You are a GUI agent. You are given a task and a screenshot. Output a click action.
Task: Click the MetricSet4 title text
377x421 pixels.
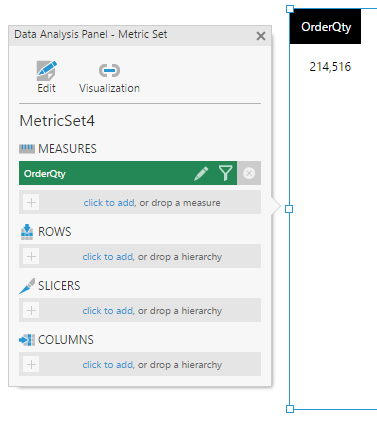click(x=57, y=121)
